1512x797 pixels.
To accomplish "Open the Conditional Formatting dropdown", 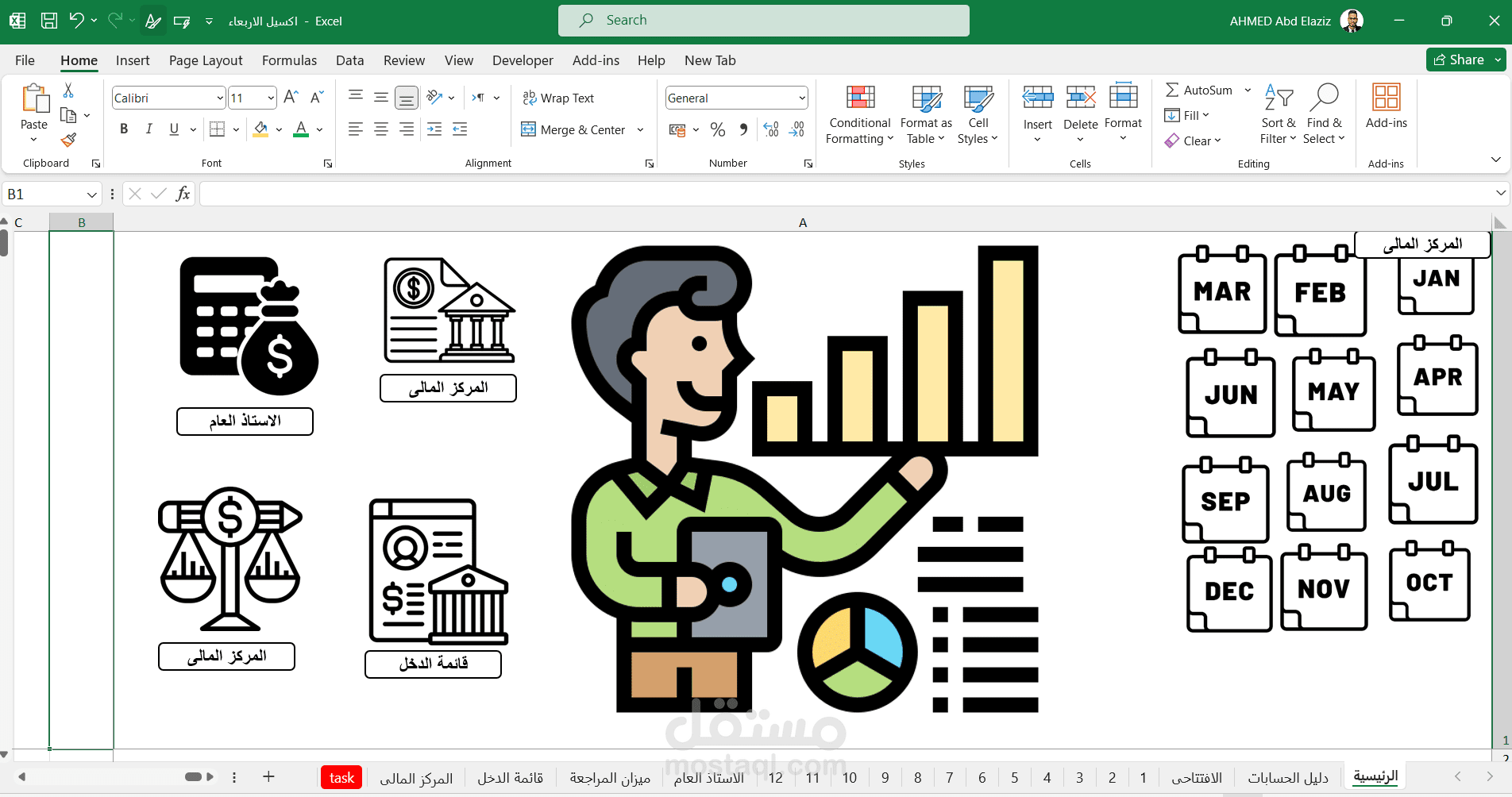I will pos(860,115).
